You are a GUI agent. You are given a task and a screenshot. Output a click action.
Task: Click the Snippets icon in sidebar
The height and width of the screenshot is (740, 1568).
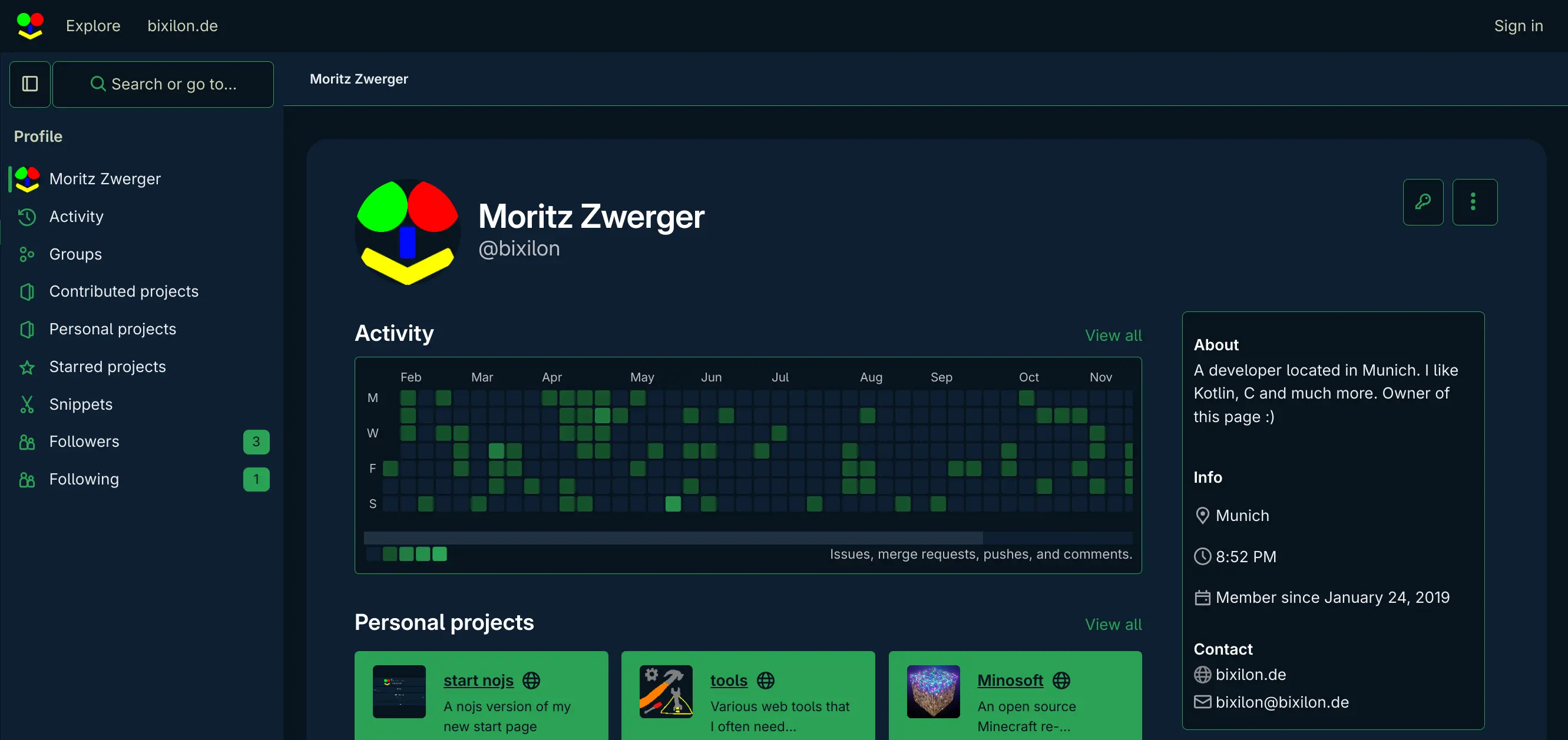(27, 404)
